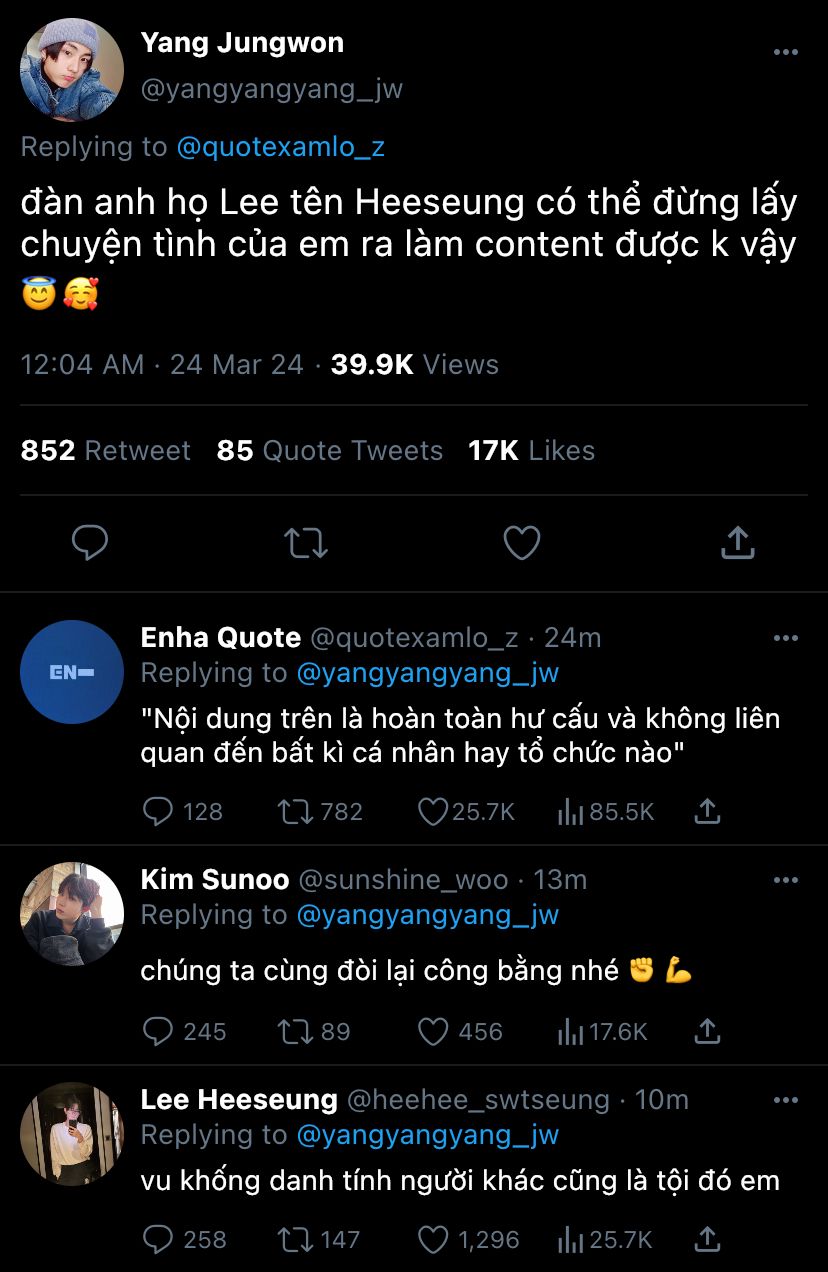The height and width of the screenshot is (1272, 828).
Task: Open more options on Kim Sunoo's reply
Action: click(786, 880)
